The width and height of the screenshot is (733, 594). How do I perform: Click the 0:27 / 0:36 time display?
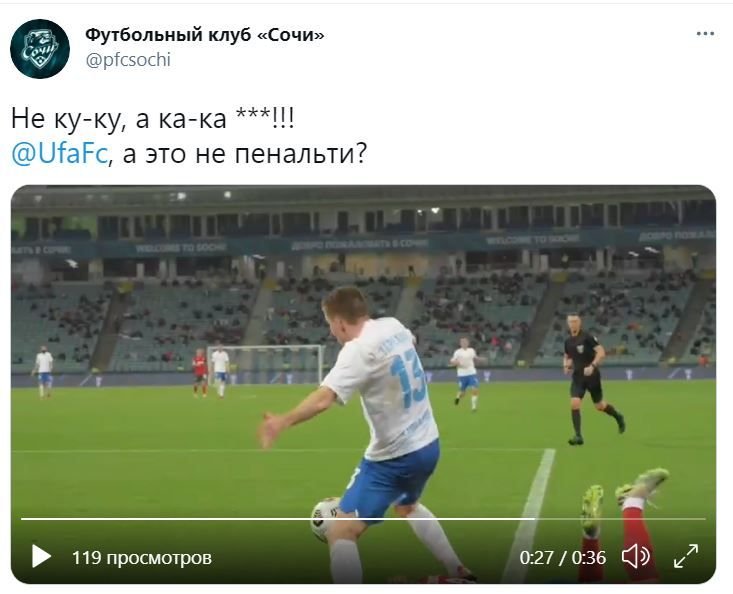562,558
